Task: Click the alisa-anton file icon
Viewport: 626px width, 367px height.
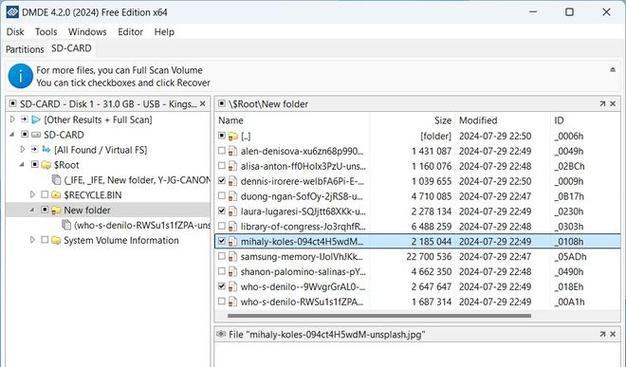Action: [x=232, y=167]
